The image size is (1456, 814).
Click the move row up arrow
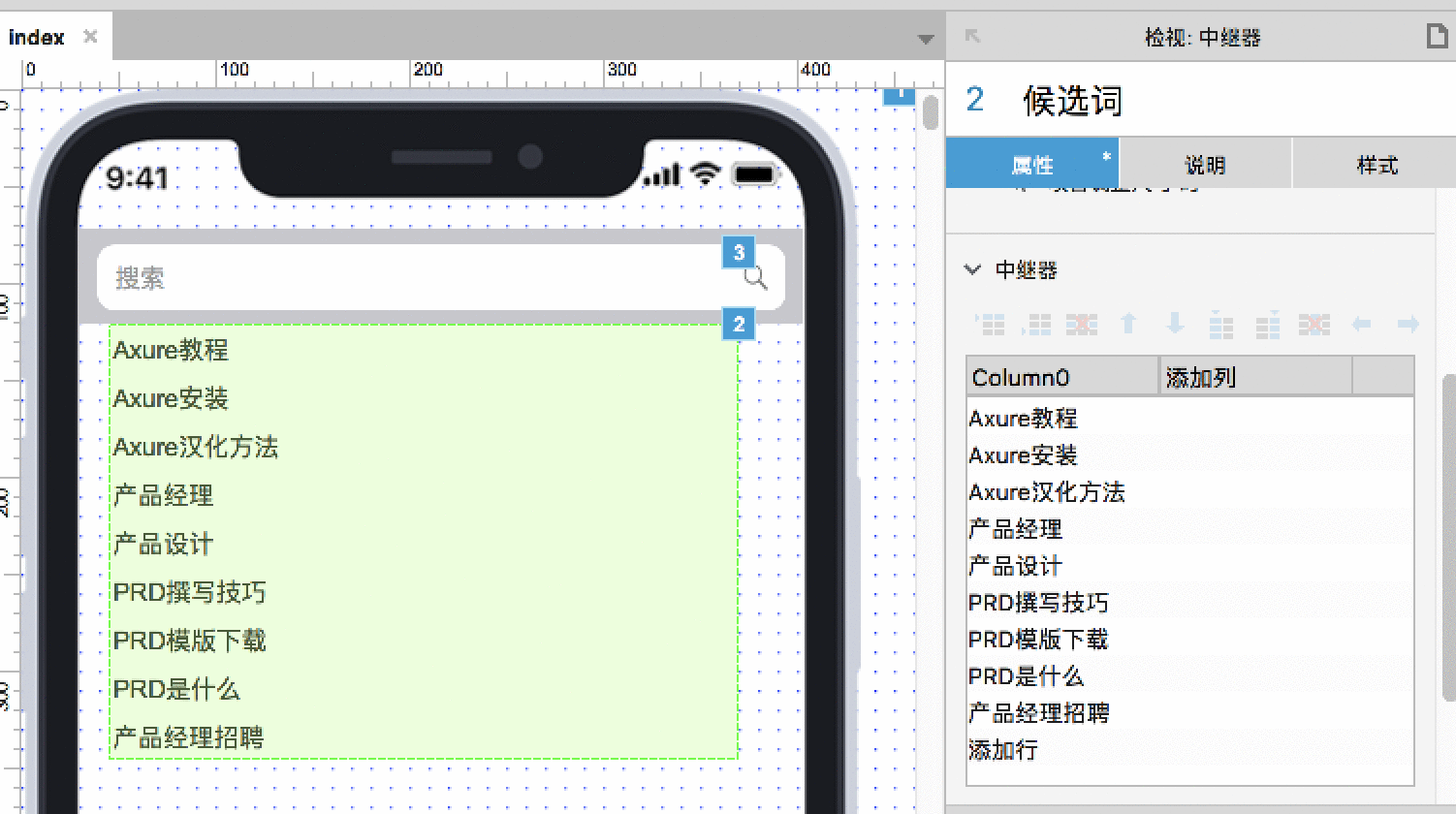coord(1128,324)
